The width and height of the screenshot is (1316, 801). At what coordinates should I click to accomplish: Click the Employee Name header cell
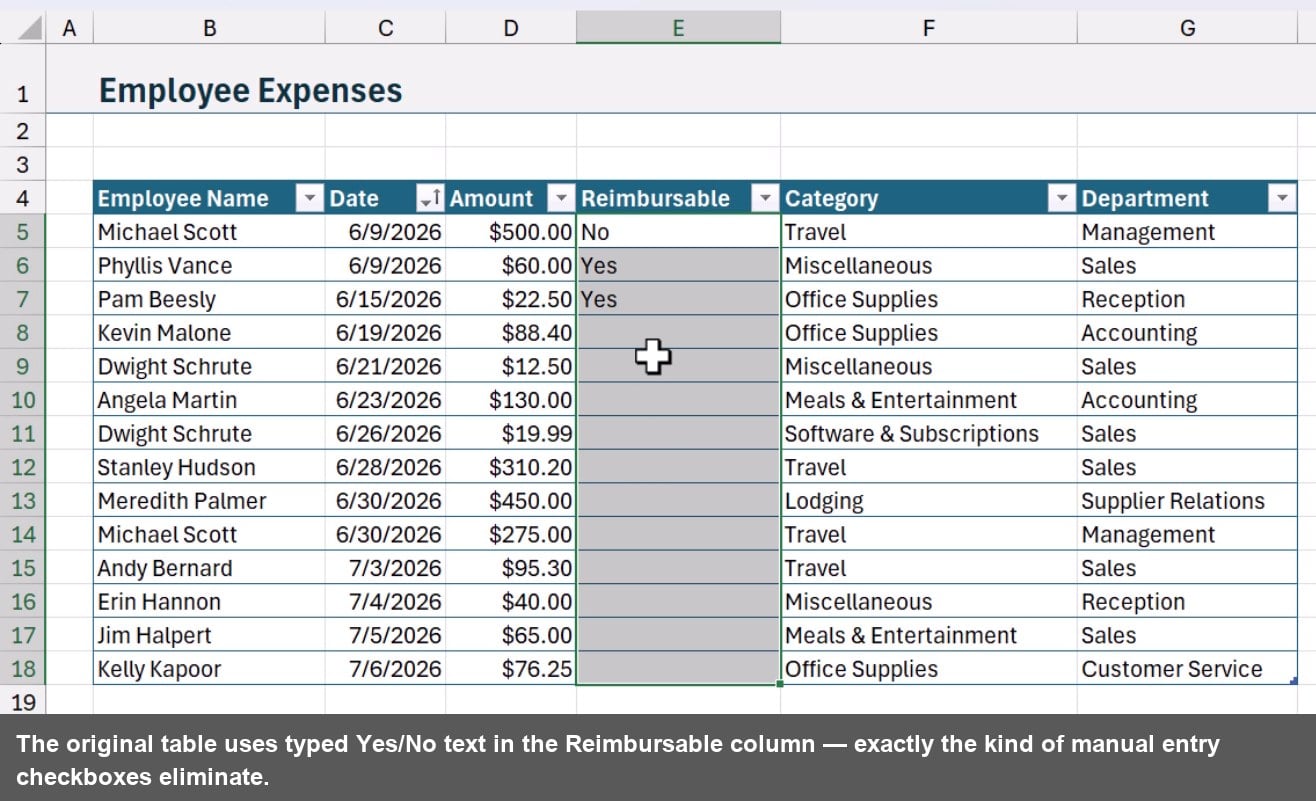click(x=209, y=198)
